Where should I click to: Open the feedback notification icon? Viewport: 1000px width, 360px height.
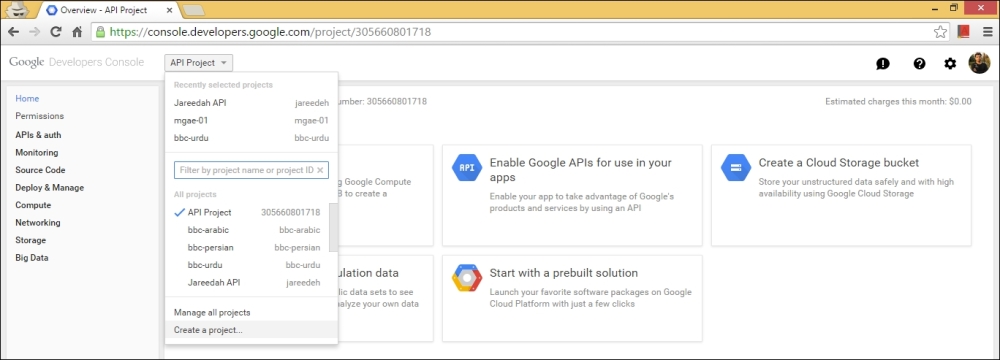coord(883,63)
